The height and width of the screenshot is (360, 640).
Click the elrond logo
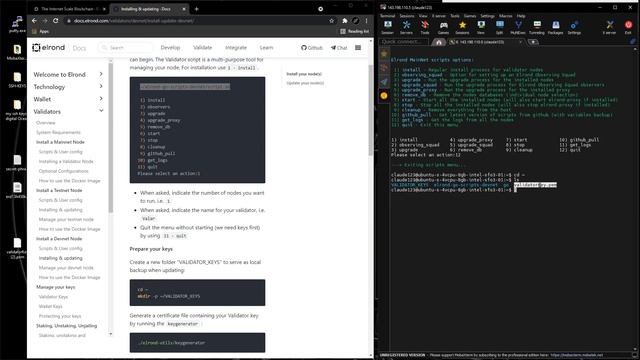(49, 48)
